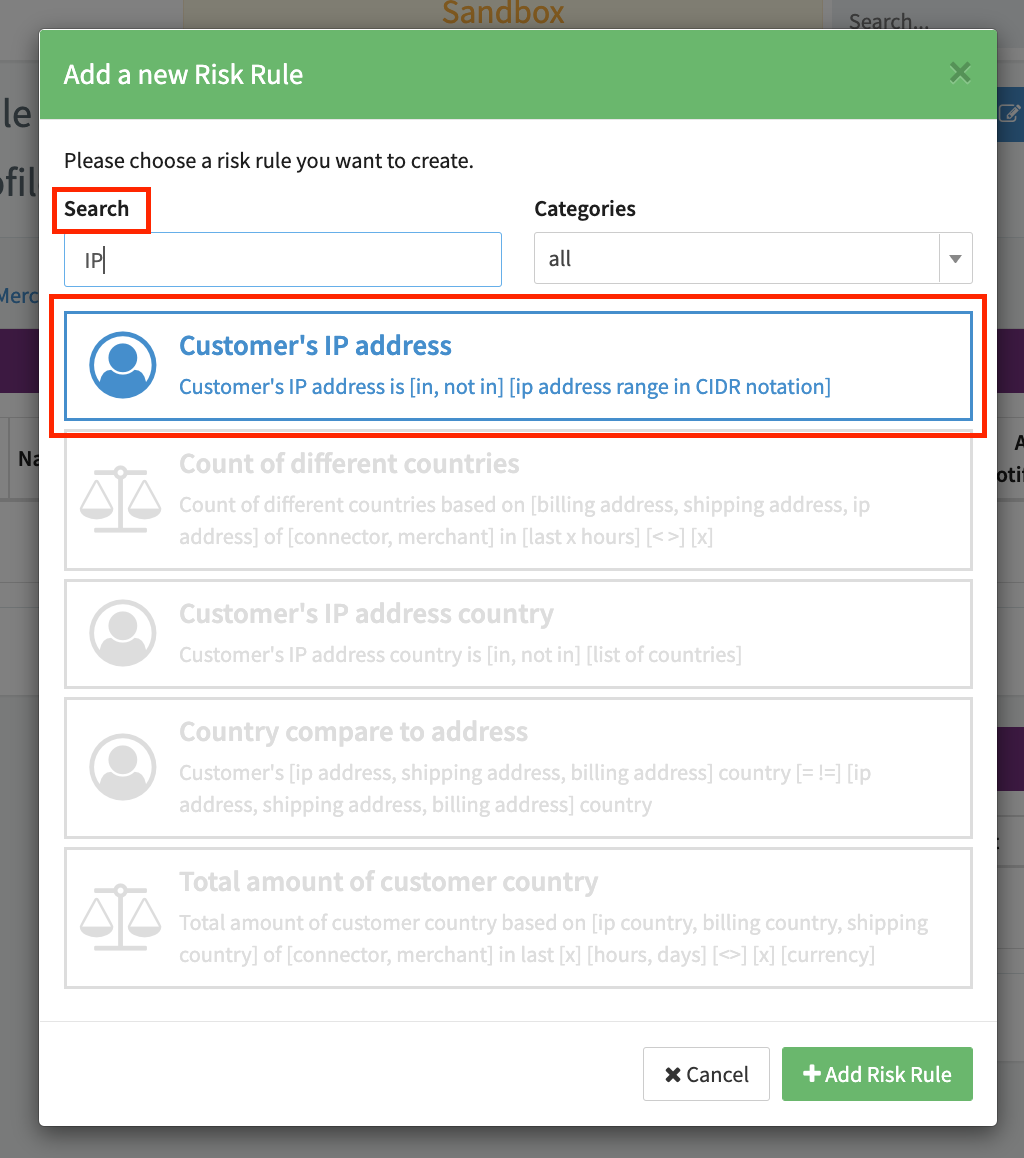Confirm with the green Add Risk Rule button

[877, 1074]
